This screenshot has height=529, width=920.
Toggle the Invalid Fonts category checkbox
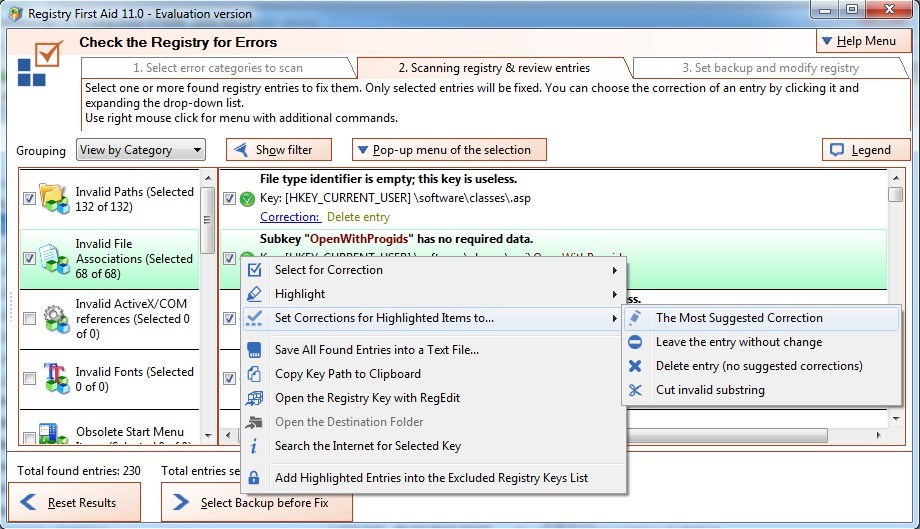29,378
